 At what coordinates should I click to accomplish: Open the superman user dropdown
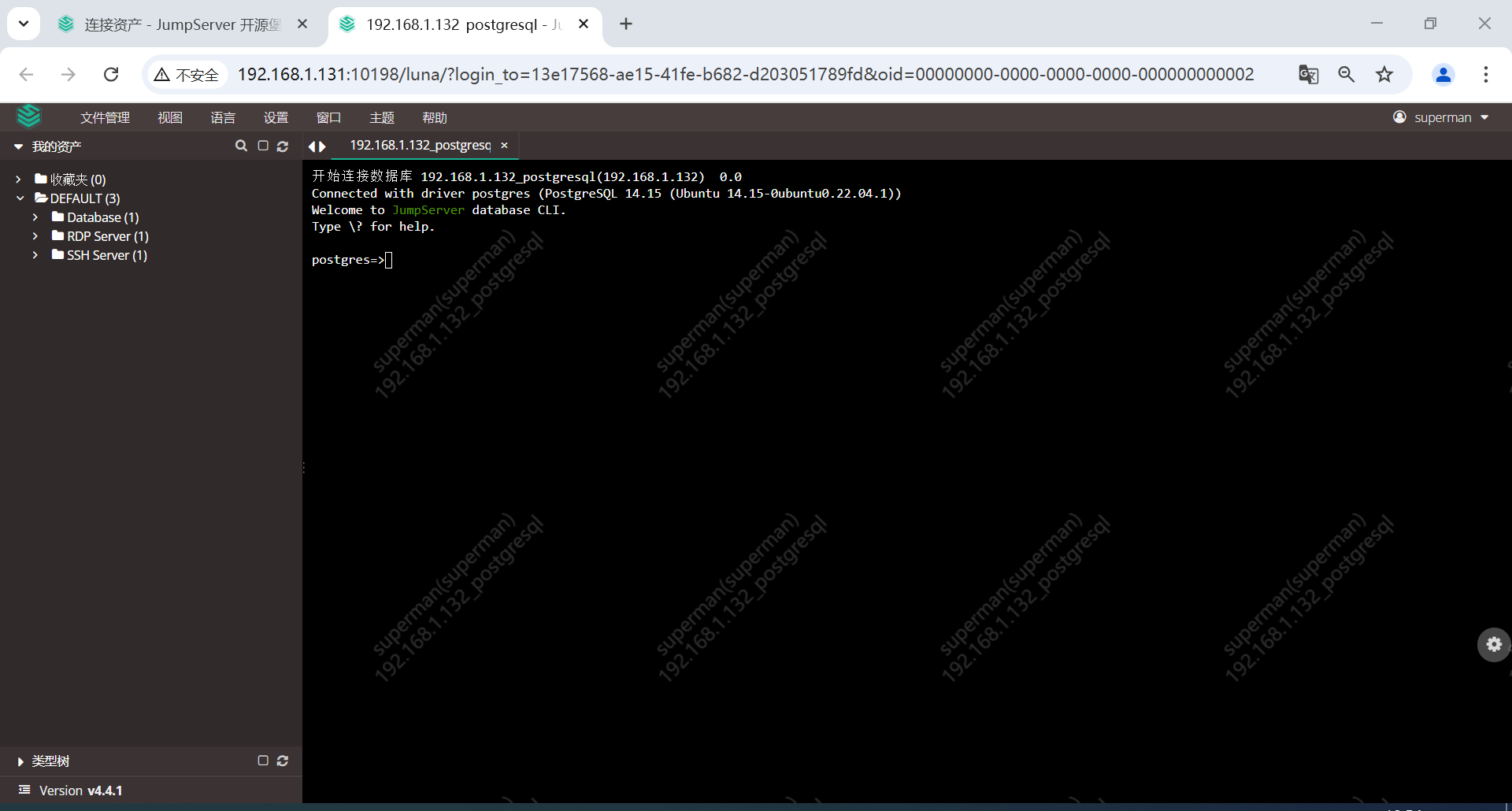click(1441, 117)
